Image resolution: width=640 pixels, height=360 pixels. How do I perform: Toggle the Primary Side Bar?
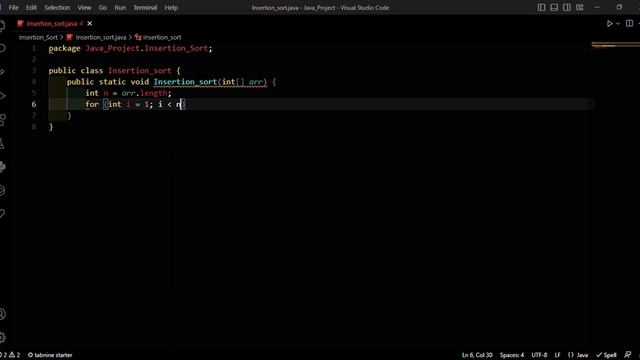point(541,7)
